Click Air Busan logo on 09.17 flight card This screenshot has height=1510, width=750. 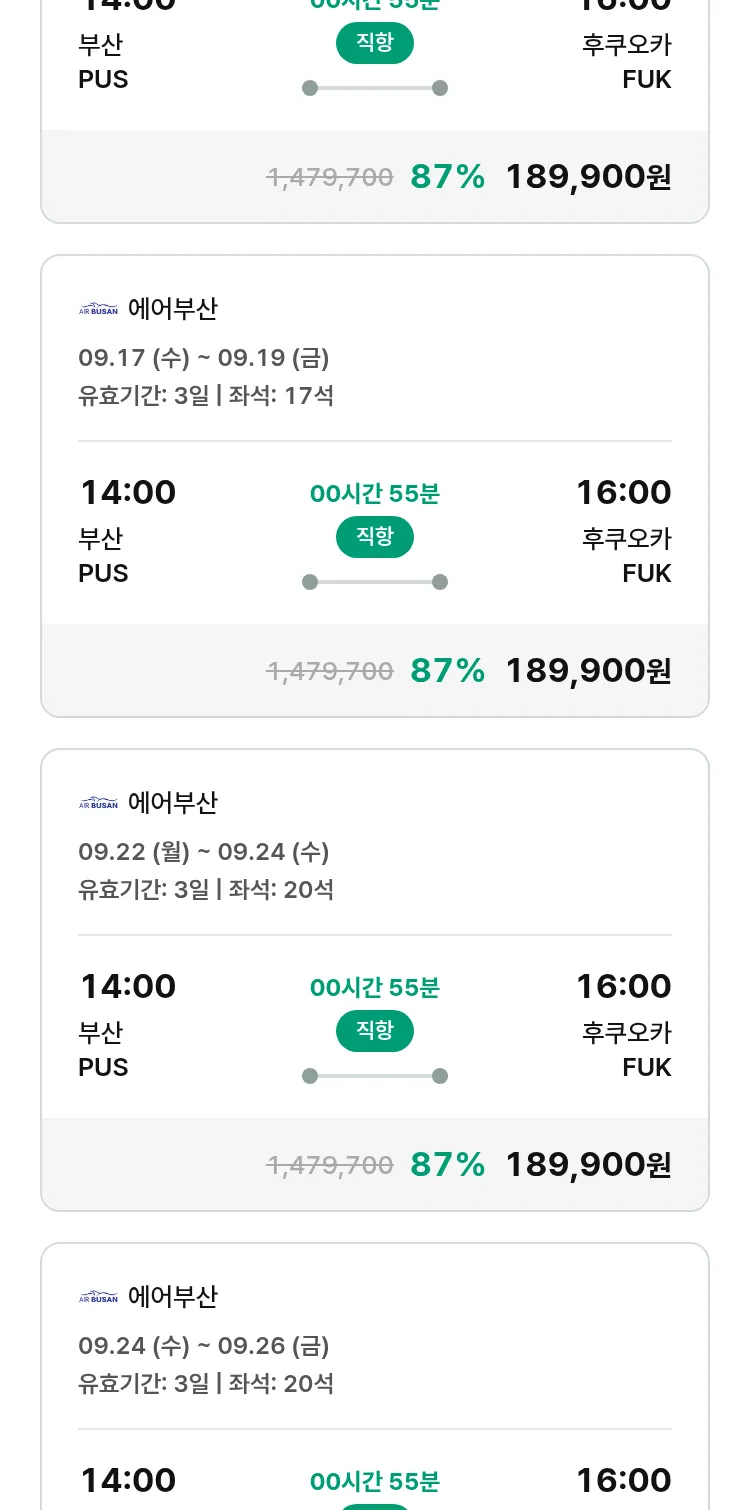(x=98, y=309)
